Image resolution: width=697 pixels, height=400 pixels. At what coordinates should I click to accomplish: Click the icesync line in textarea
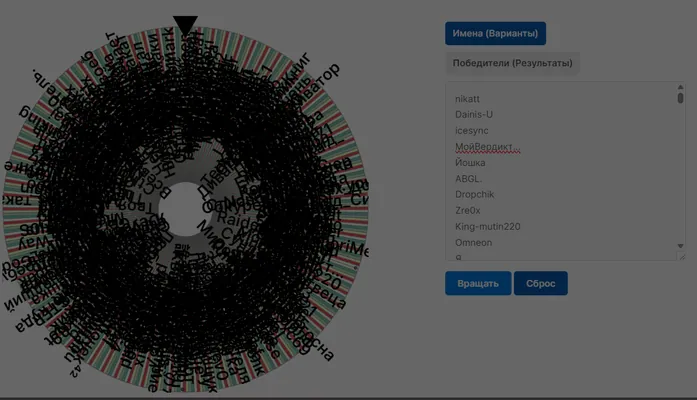pyautogui.click(x=472, y=131)
